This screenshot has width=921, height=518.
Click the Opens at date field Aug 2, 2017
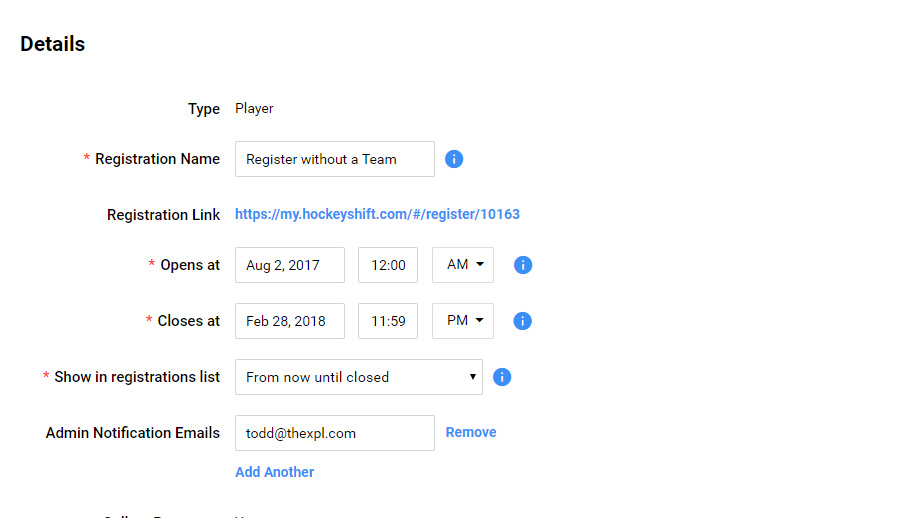coord(289,265)
